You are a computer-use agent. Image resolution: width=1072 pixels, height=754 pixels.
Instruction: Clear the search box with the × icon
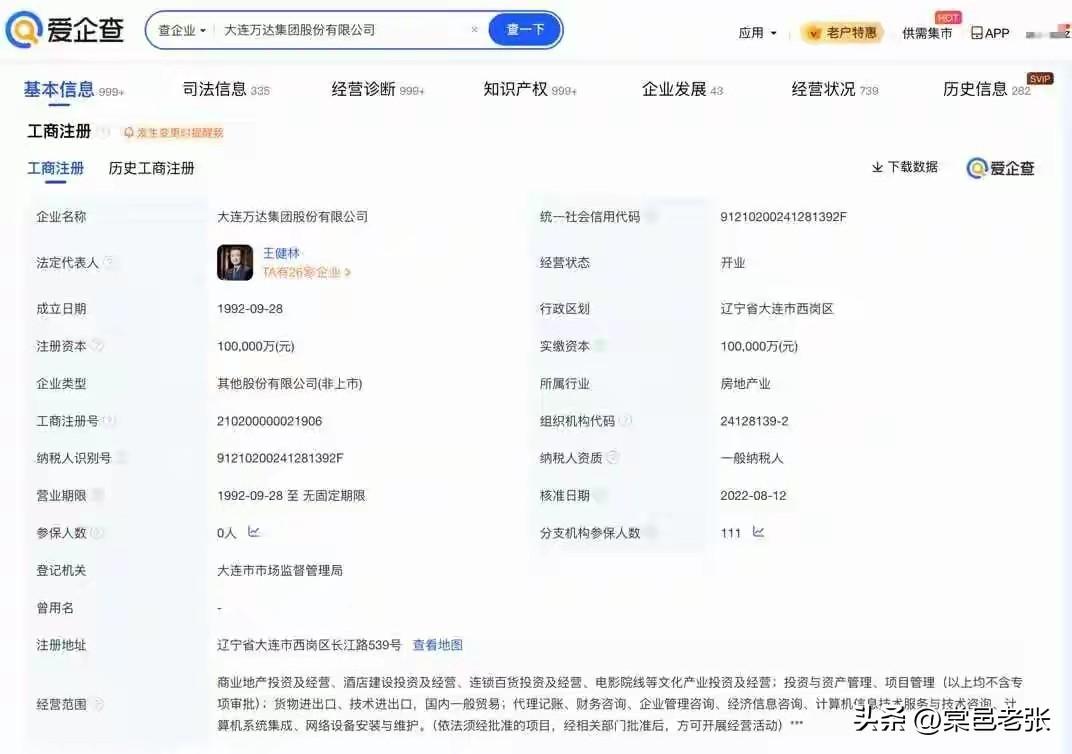[474, 29]
